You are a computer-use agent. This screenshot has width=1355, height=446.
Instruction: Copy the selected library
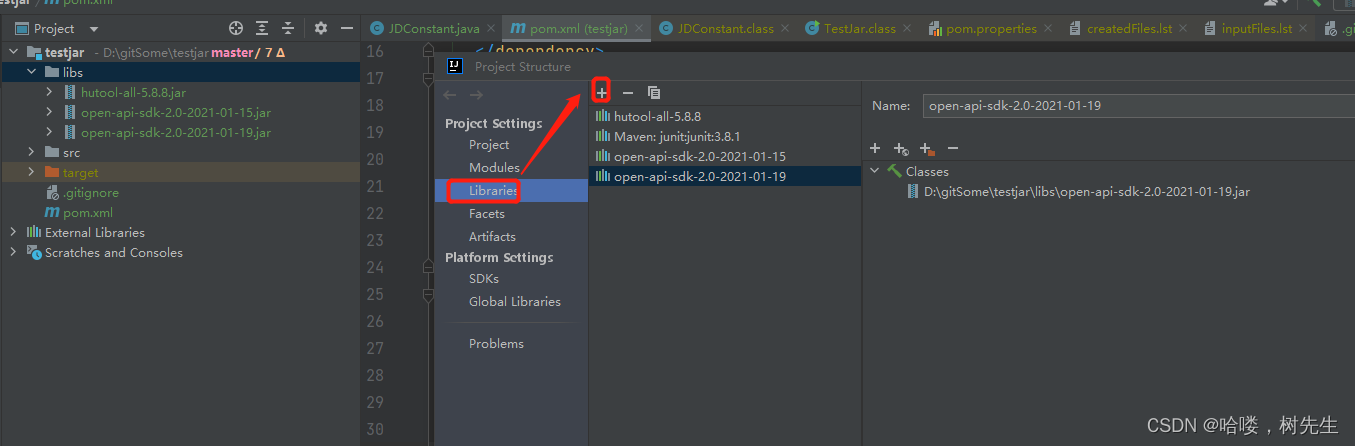[654, 92]
